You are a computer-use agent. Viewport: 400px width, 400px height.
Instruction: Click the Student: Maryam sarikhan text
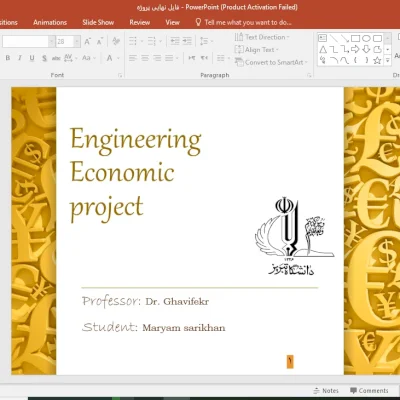(154, 327)
